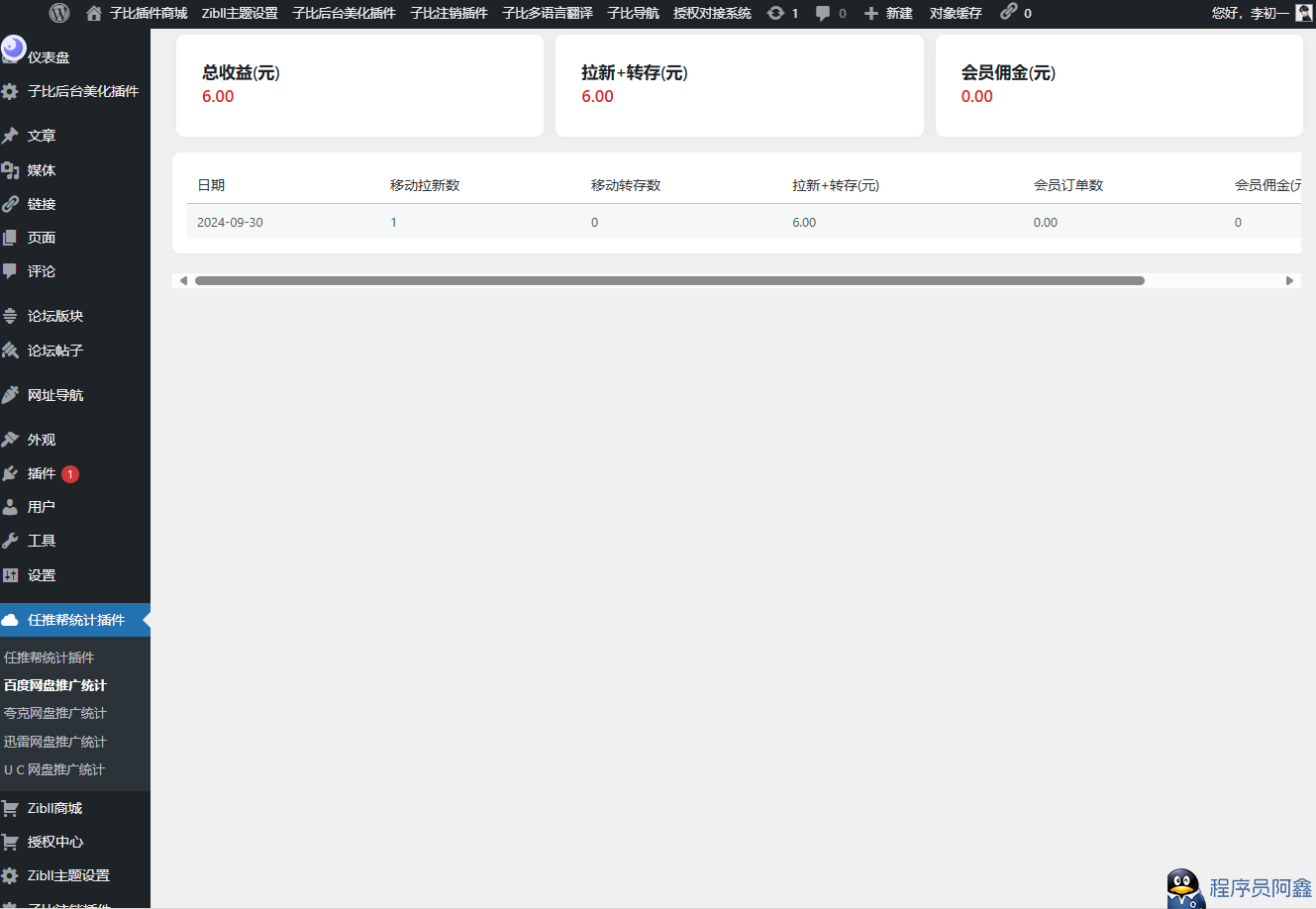Click the plug icon for 插件

pos(10,473)
